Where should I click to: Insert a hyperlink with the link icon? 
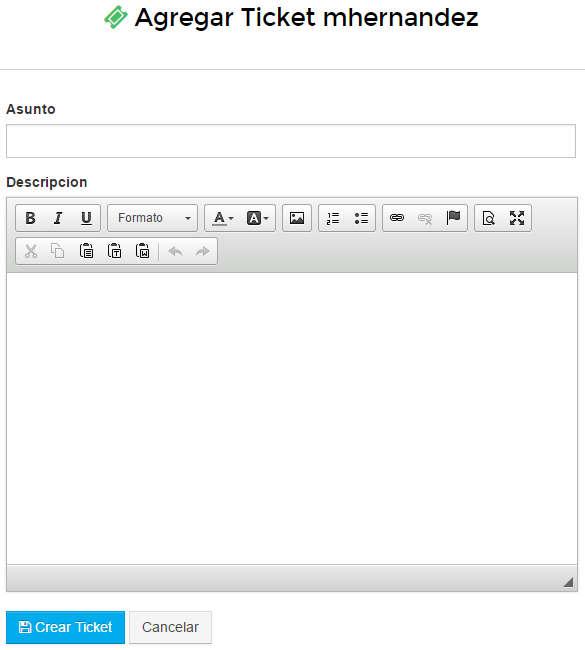[397, 218]
